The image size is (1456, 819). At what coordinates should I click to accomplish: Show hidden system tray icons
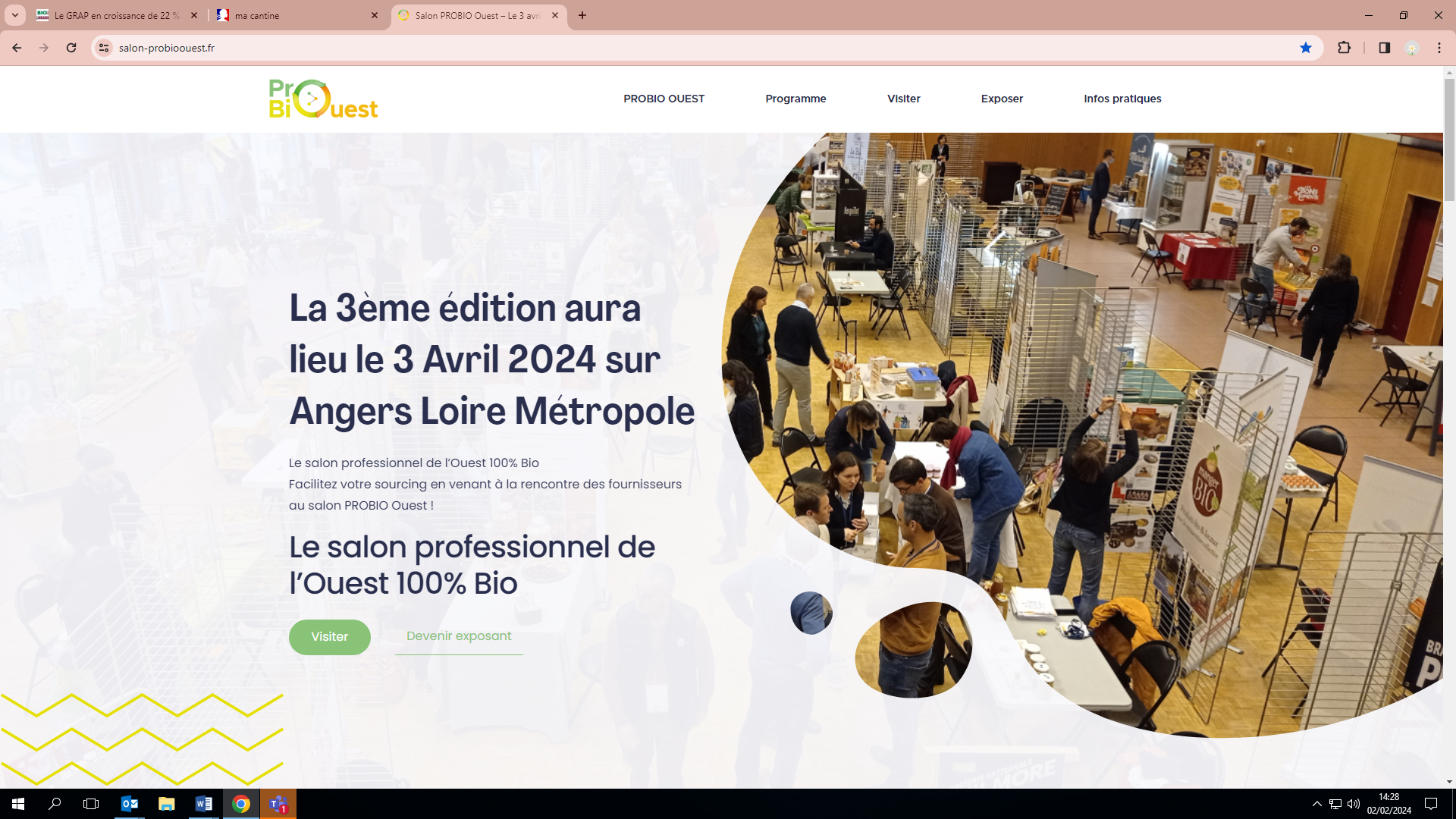tap(1316, 804)
